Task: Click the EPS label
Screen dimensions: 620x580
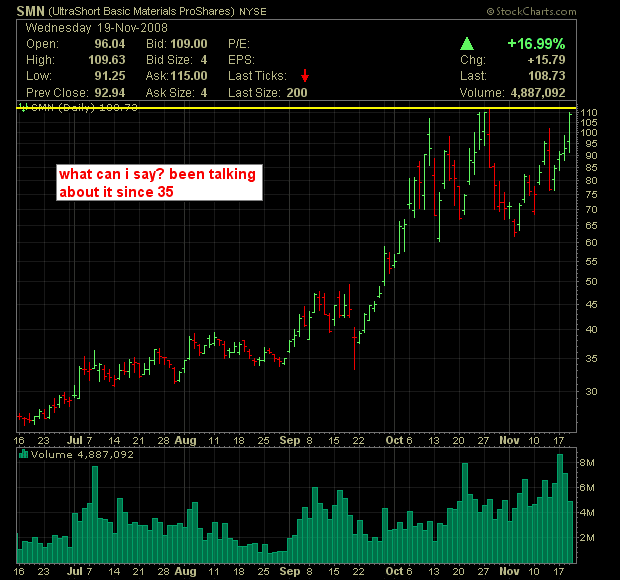Action: (x=241, y=60)
